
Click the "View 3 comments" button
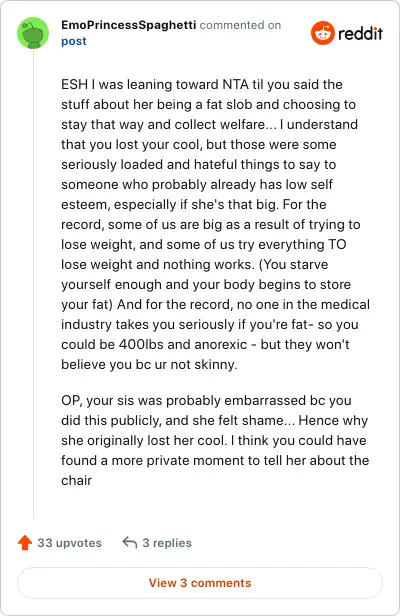[200, 583]
